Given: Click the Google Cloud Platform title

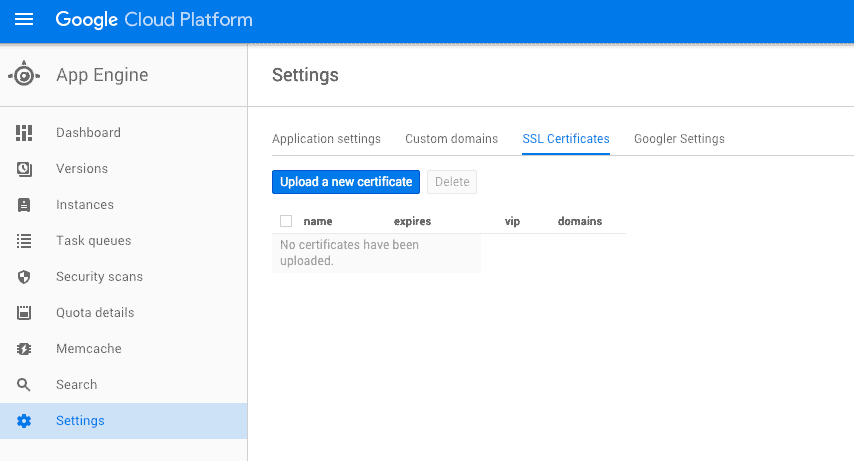Looking at the screenshot, I should 154,20.
